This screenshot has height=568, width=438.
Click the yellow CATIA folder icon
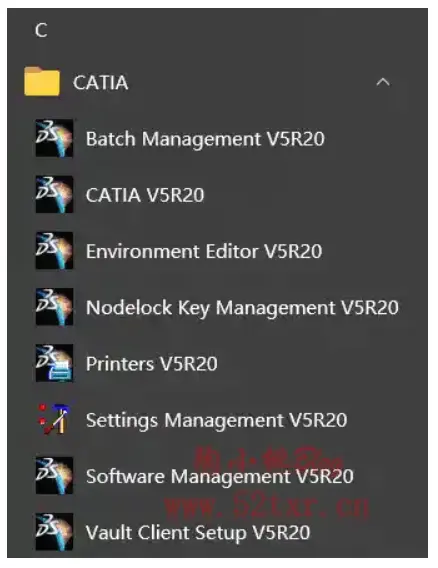click(42, 82)
